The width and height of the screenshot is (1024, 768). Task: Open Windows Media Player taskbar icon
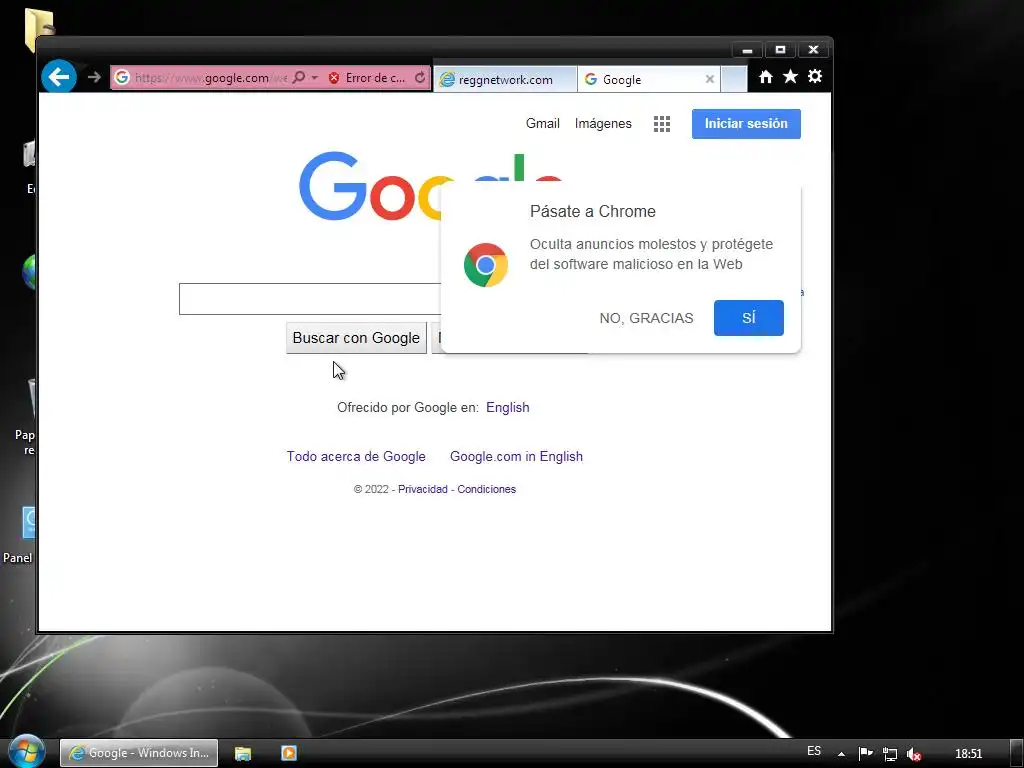click(x=289, y=753)
